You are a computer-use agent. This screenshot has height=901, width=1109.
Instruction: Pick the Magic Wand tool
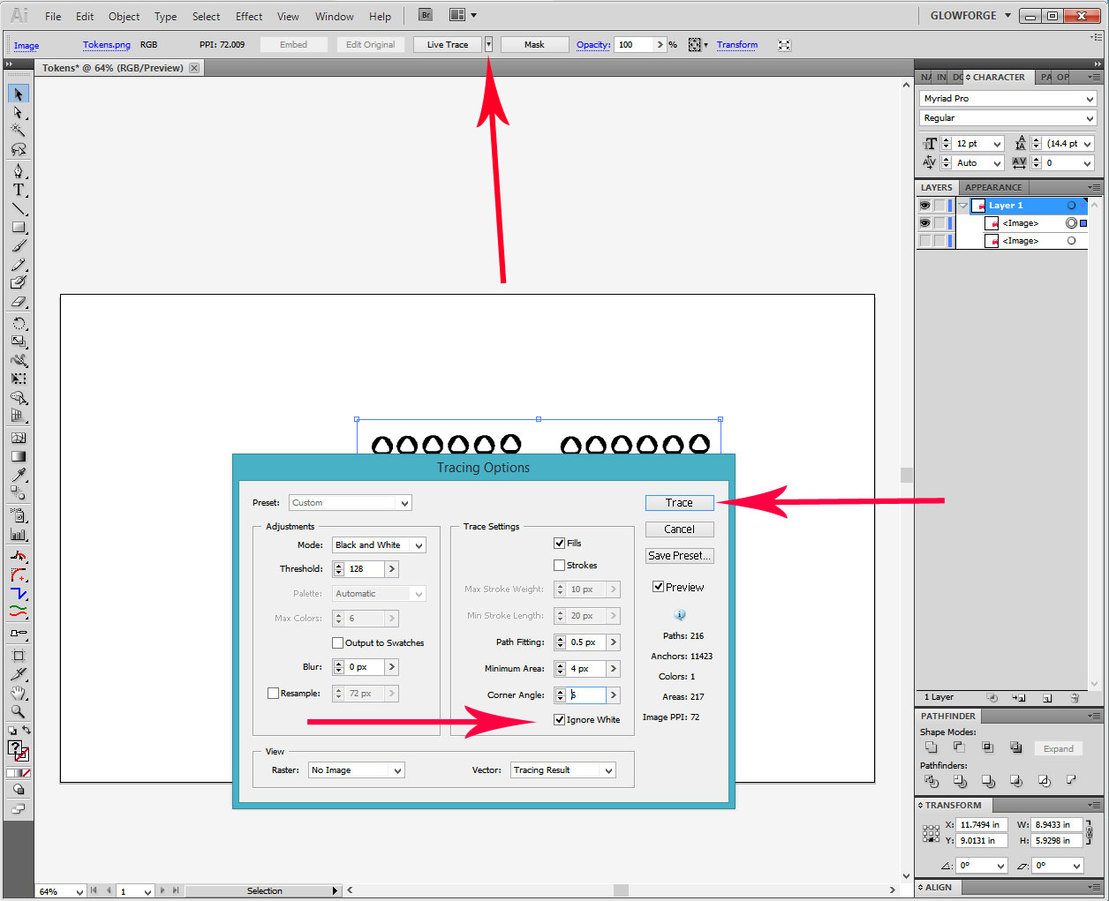(x=18, y=131)
